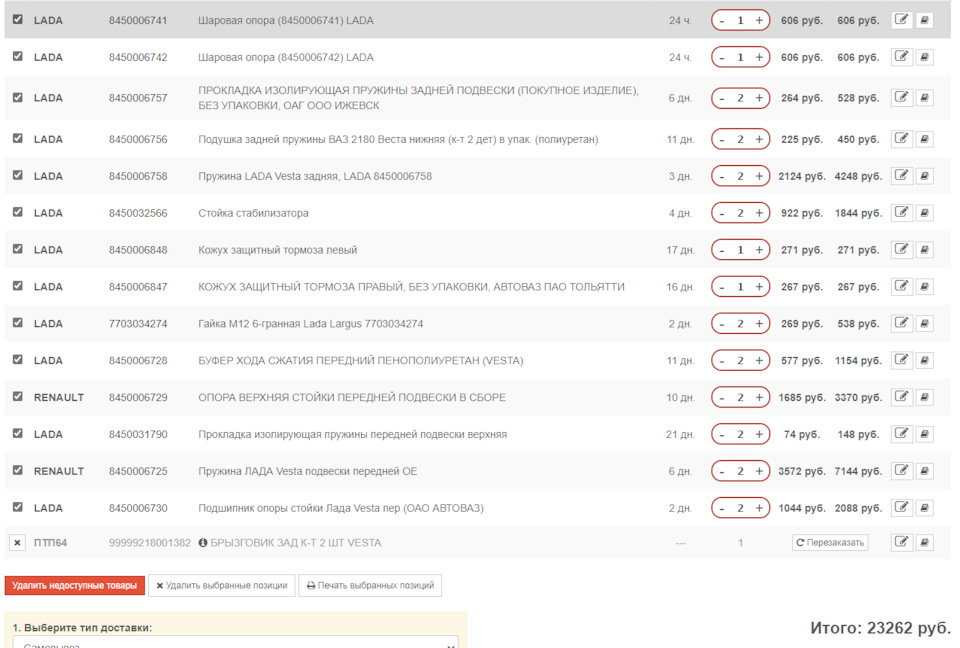Open the book icon for part 8450006756
Viewport: 960px width, 648px height.
tap(924, 139)
